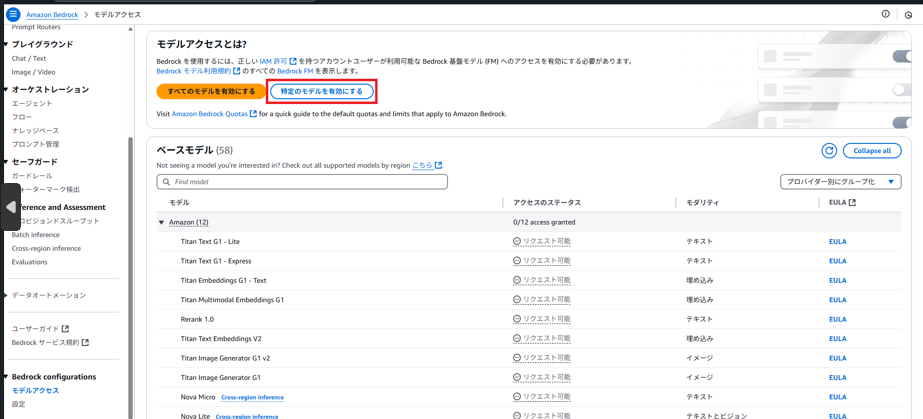Collapse the プレイグラウンド sidebar section

coord(6,44)
